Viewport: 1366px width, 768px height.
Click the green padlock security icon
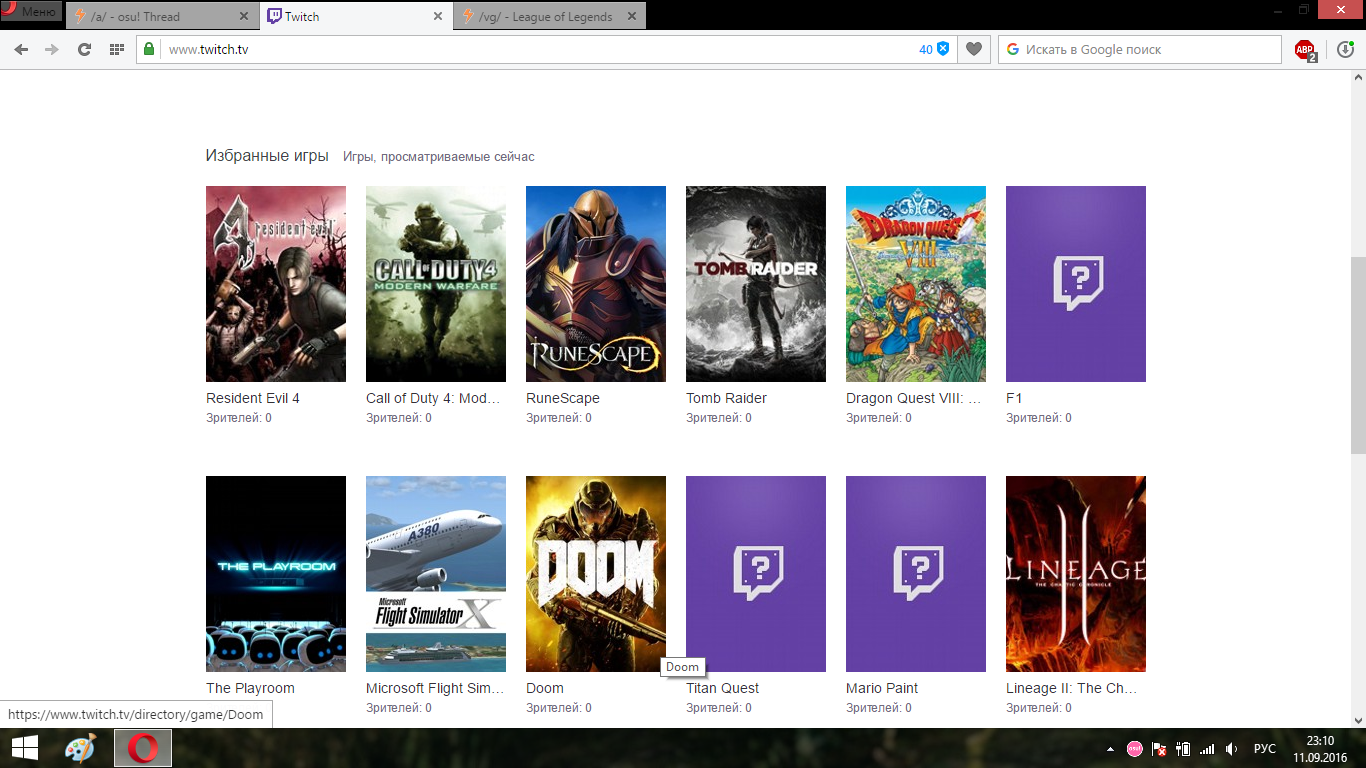pyautogui.click(x=150, y=49)
